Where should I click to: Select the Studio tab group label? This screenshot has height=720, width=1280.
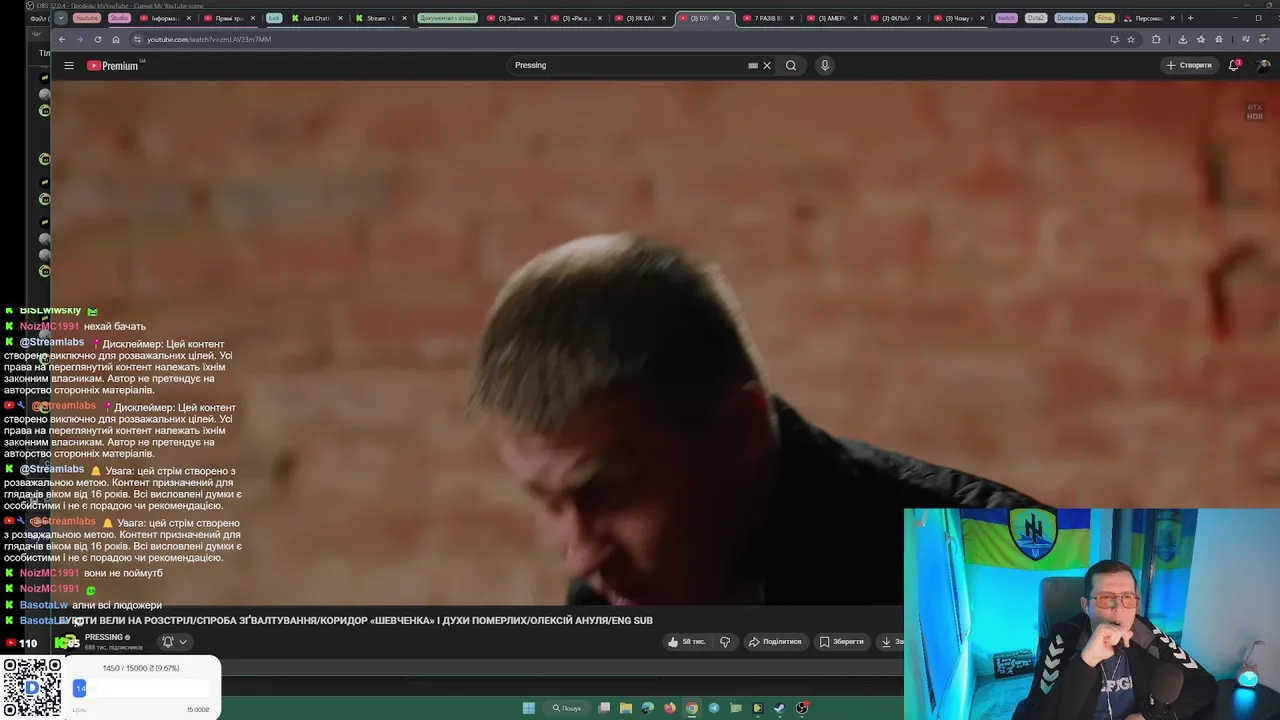119,18
